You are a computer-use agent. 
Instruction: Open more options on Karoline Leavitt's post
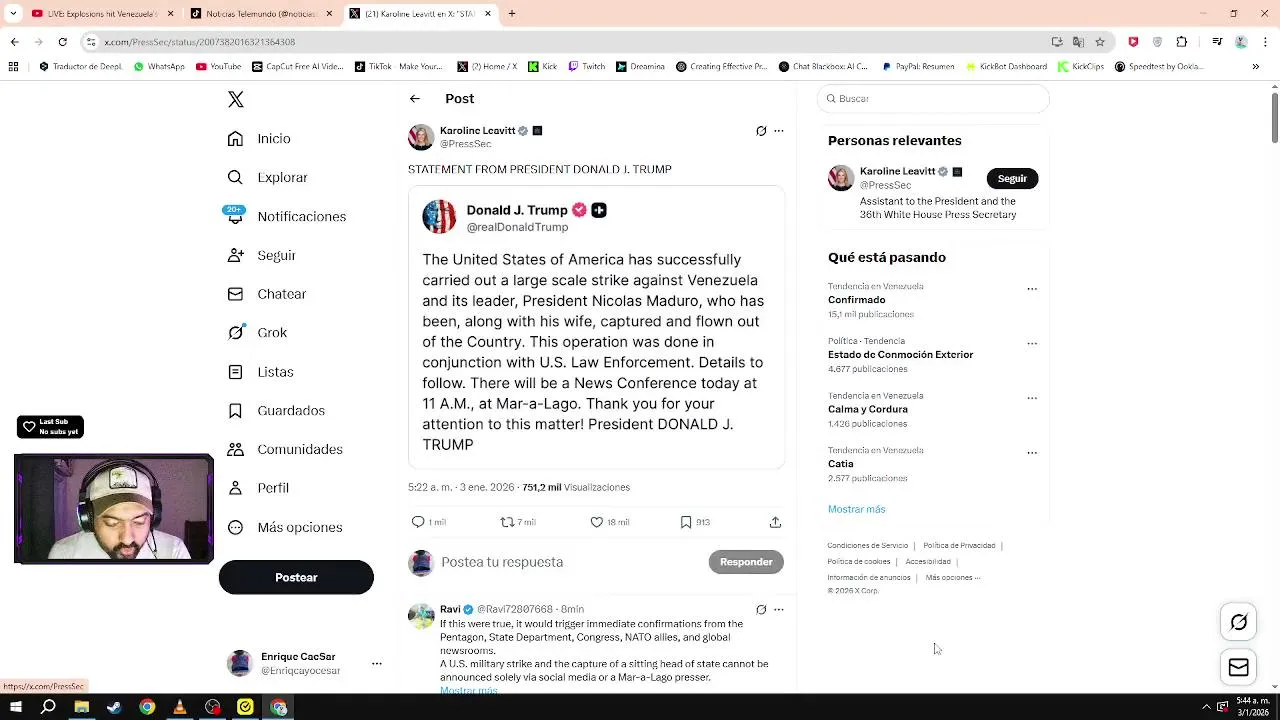(x=779, y=131)
